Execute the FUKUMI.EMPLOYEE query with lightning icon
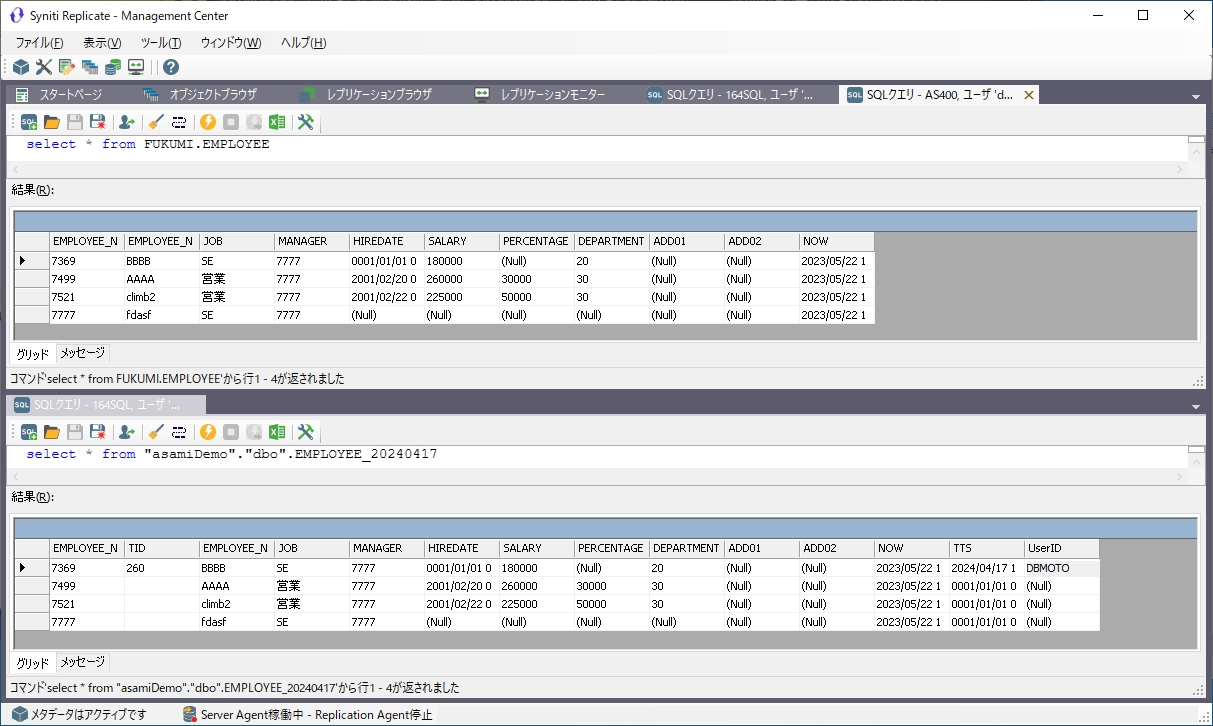 click(208, 122)
